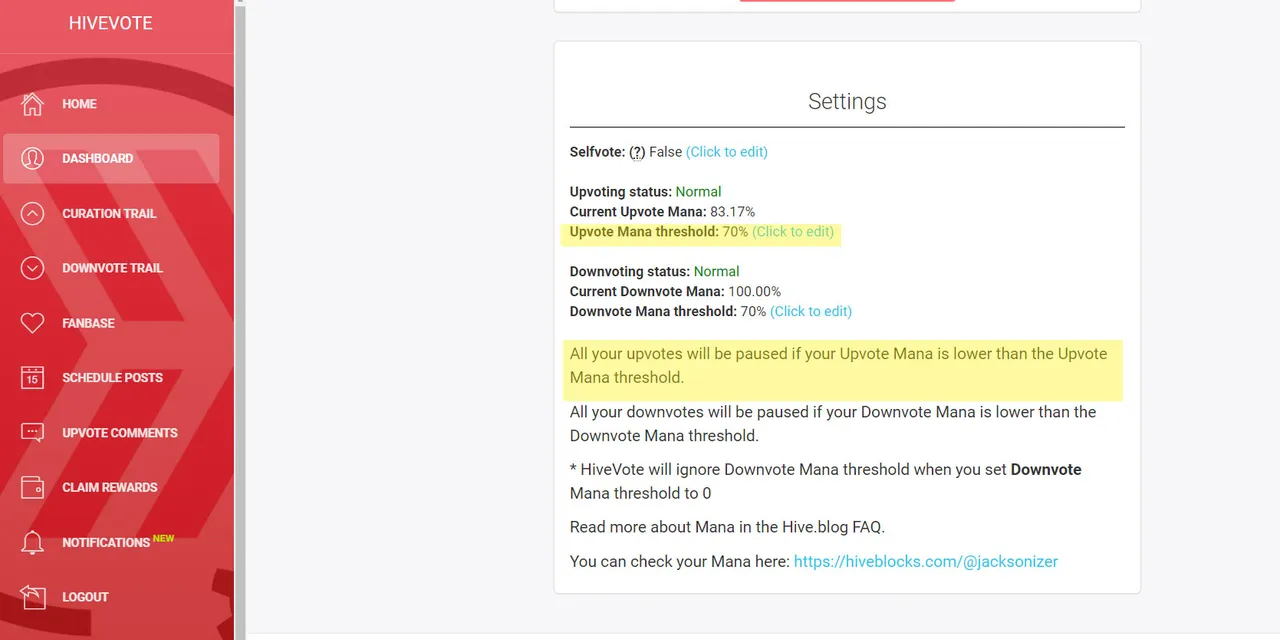Screen dimensions: 1280x640
Task: Click LOGOUT label in sidebar
Action: pos(85,597)
